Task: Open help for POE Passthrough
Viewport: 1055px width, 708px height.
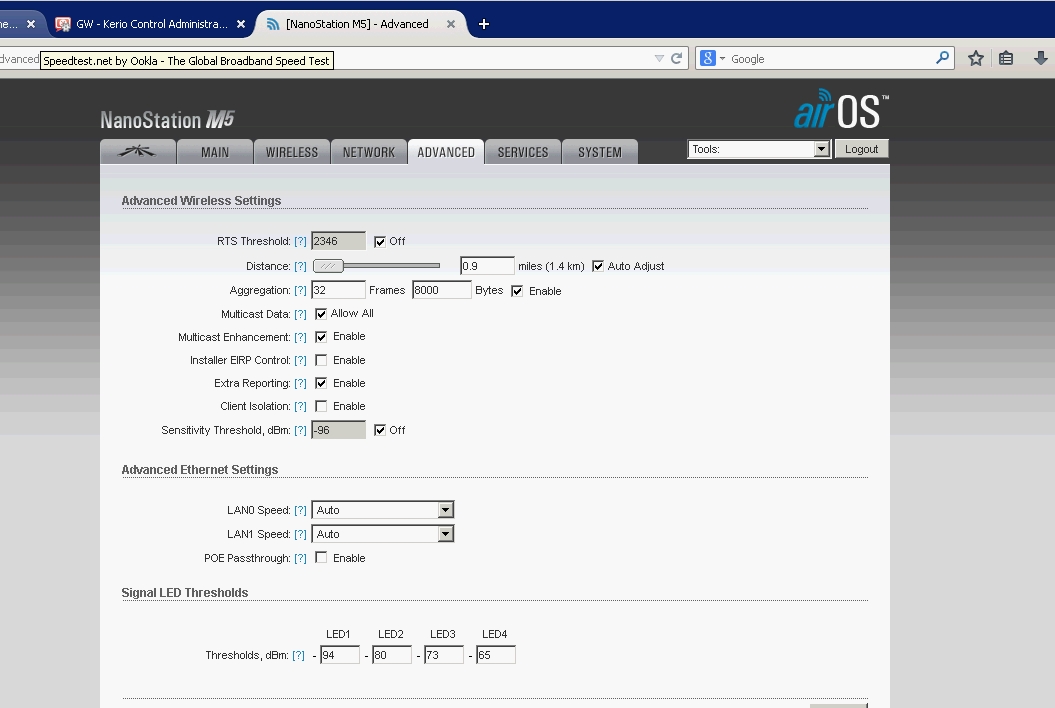Action: (300, 559)
